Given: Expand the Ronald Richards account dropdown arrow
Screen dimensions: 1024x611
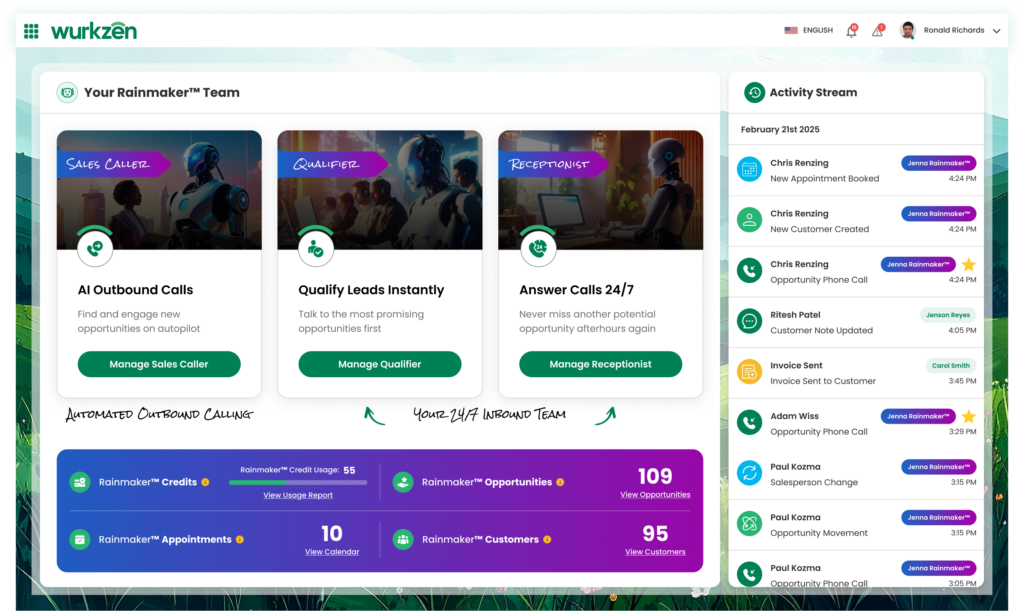Looking at the screenshot, I should tap(997, 31).
